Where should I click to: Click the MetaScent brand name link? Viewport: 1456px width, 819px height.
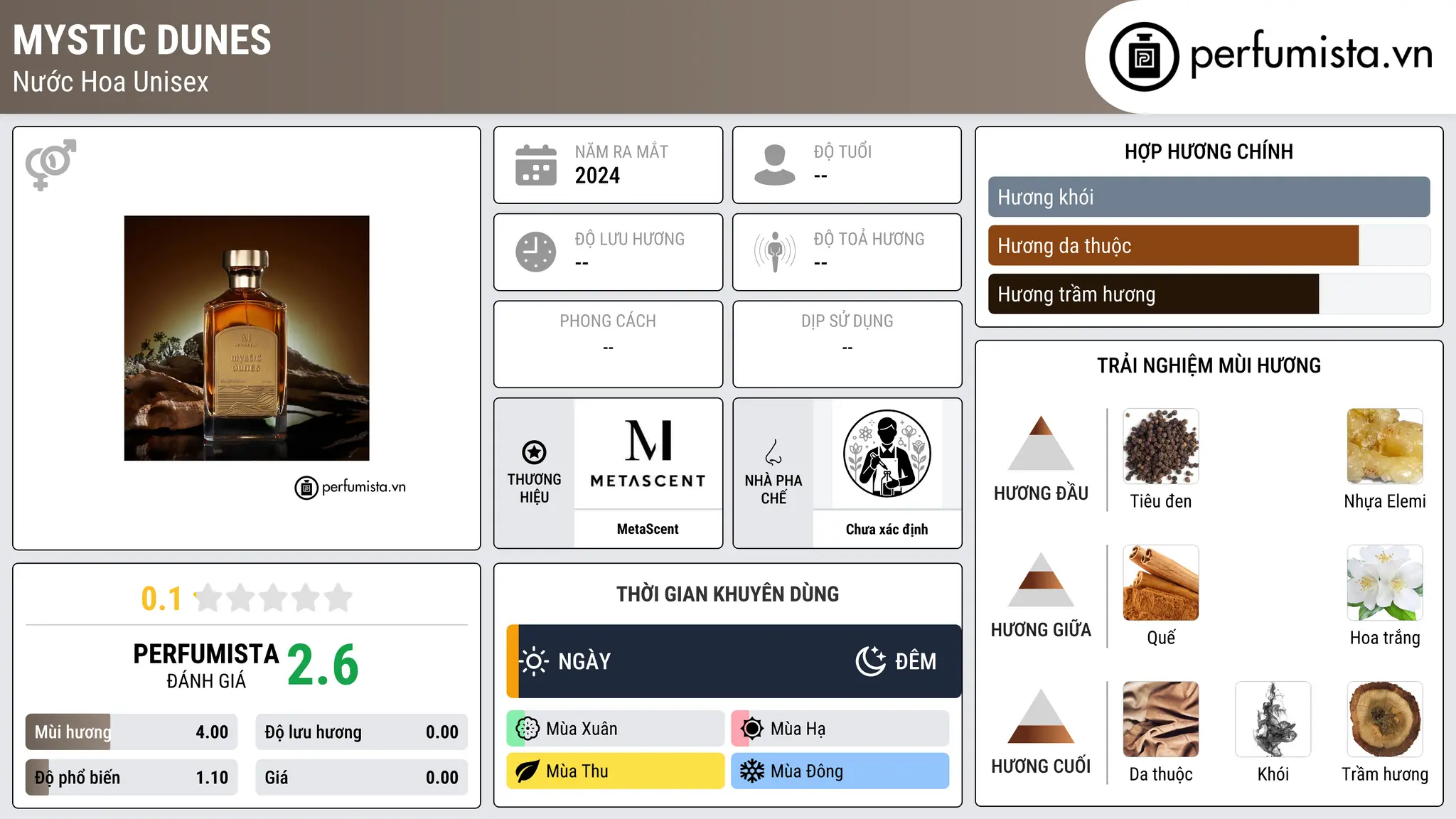click(648, 529)
